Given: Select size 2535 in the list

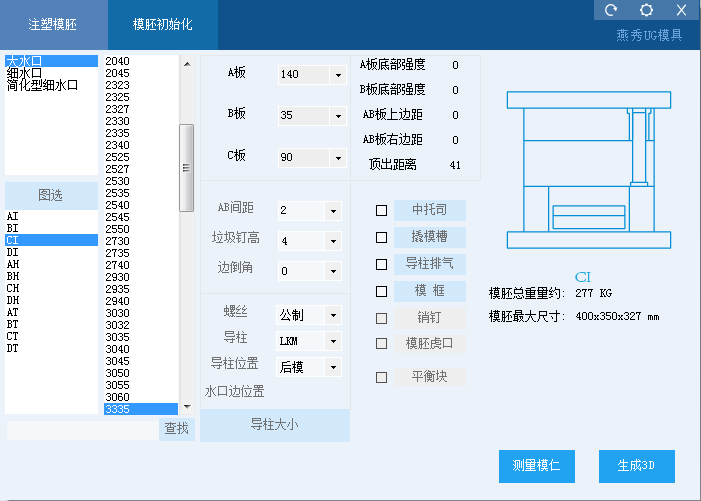Looking at the screenshot, I should [141, 193].
